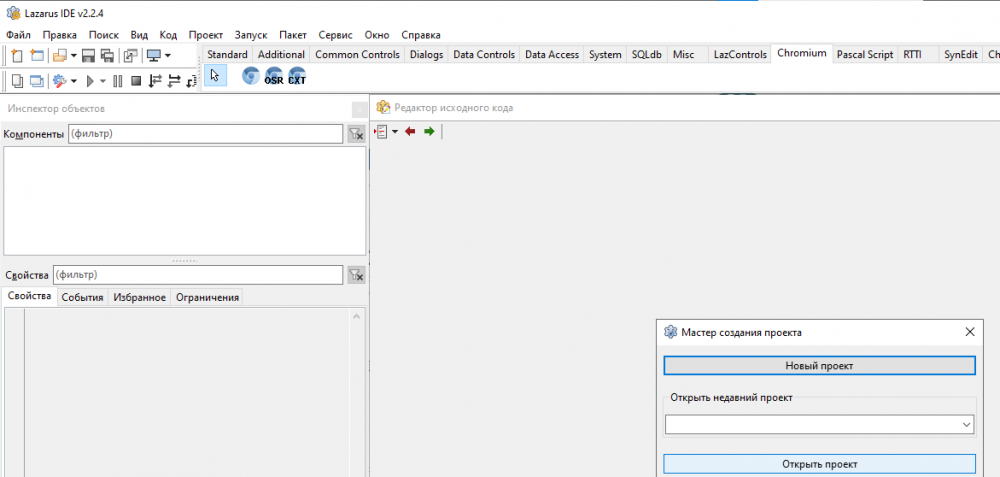Click the Step Out debug icon
The height and width of the screenshot is (477, 1000).
(x=192, y=81)
